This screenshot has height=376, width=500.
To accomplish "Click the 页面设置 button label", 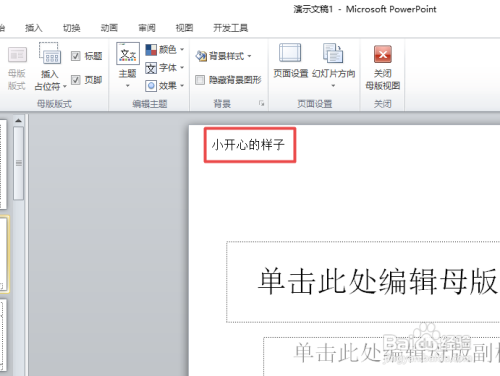I will coord(291,73).
